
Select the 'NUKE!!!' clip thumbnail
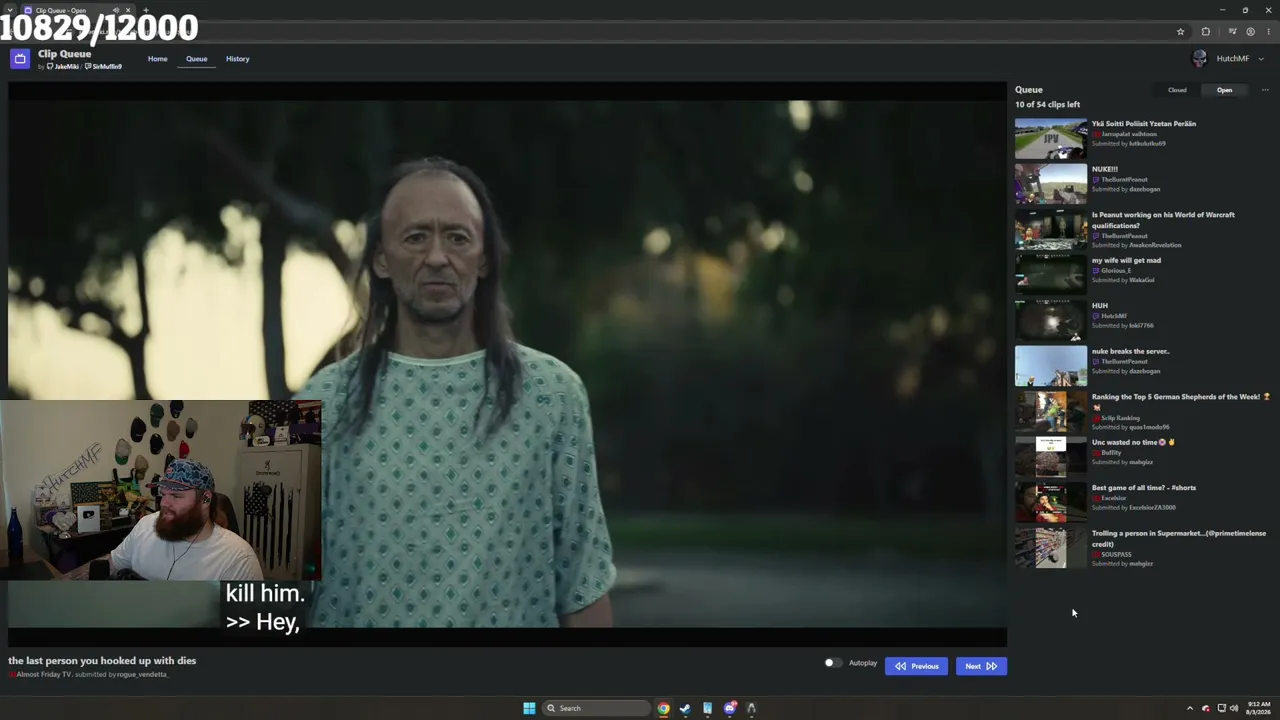click(1051, 184)
